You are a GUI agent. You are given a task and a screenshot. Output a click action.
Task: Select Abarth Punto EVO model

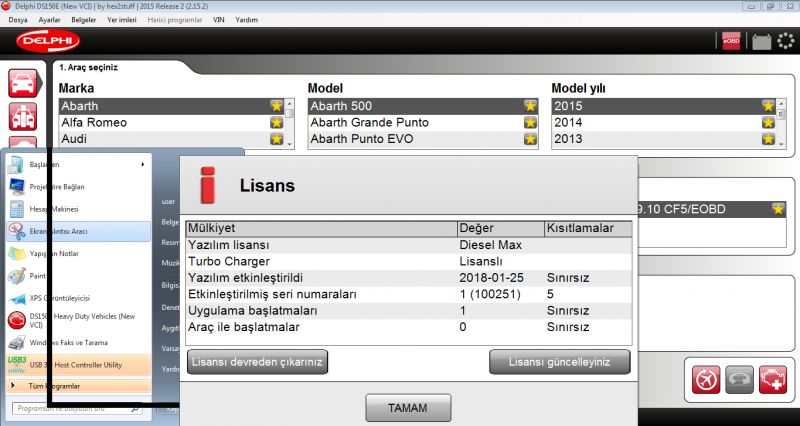click(423, 139)
